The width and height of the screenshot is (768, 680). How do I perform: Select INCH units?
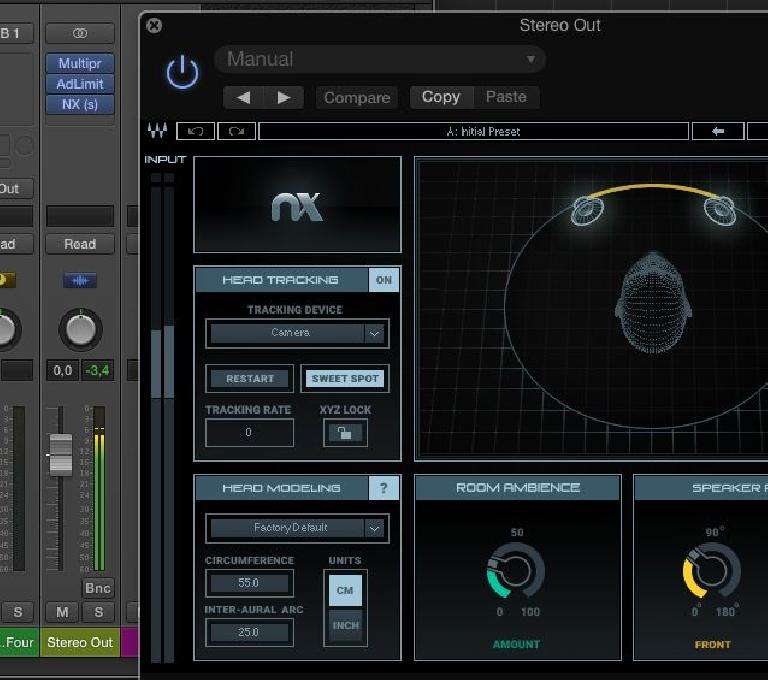tap(345, 626)
